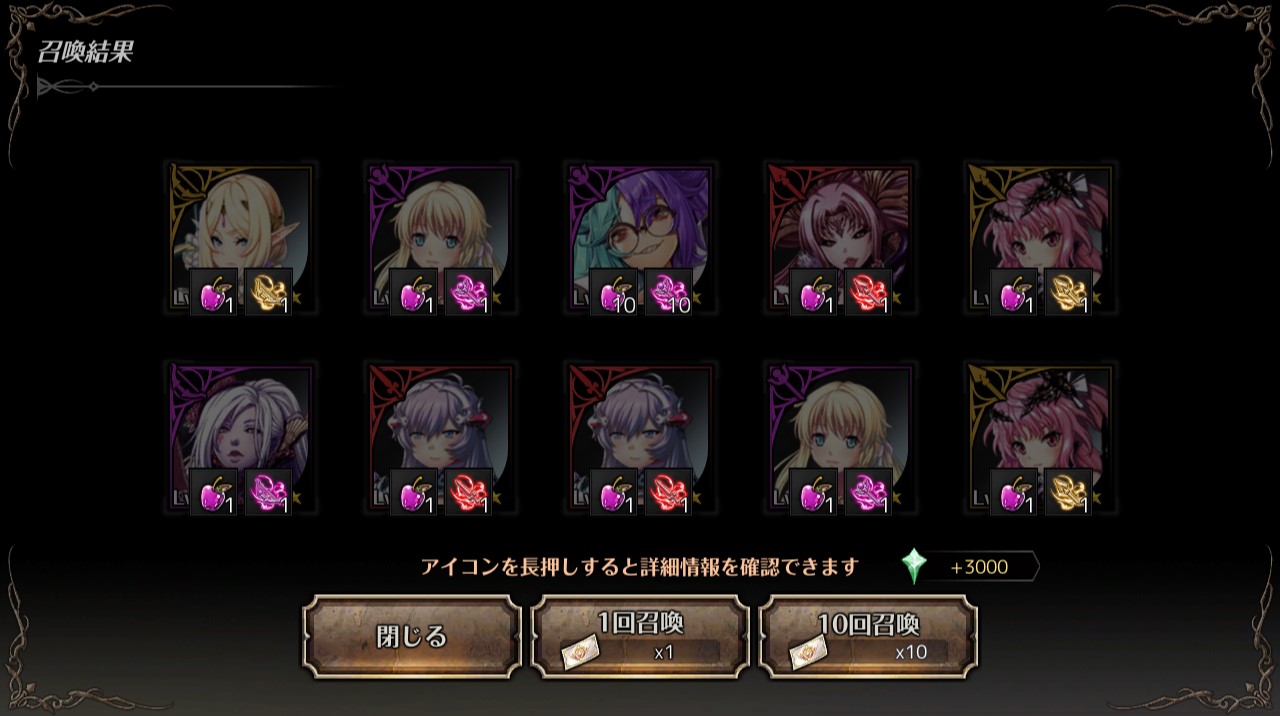Select the purple-haired glasses character portrait
The image size is (1280, 716).
point(640,238)
